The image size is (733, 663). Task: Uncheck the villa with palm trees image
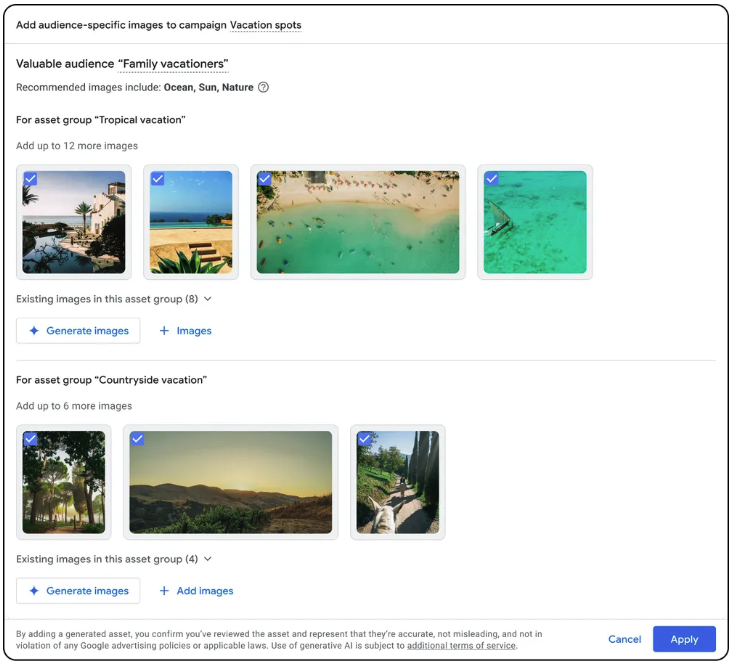coord(31,179)
